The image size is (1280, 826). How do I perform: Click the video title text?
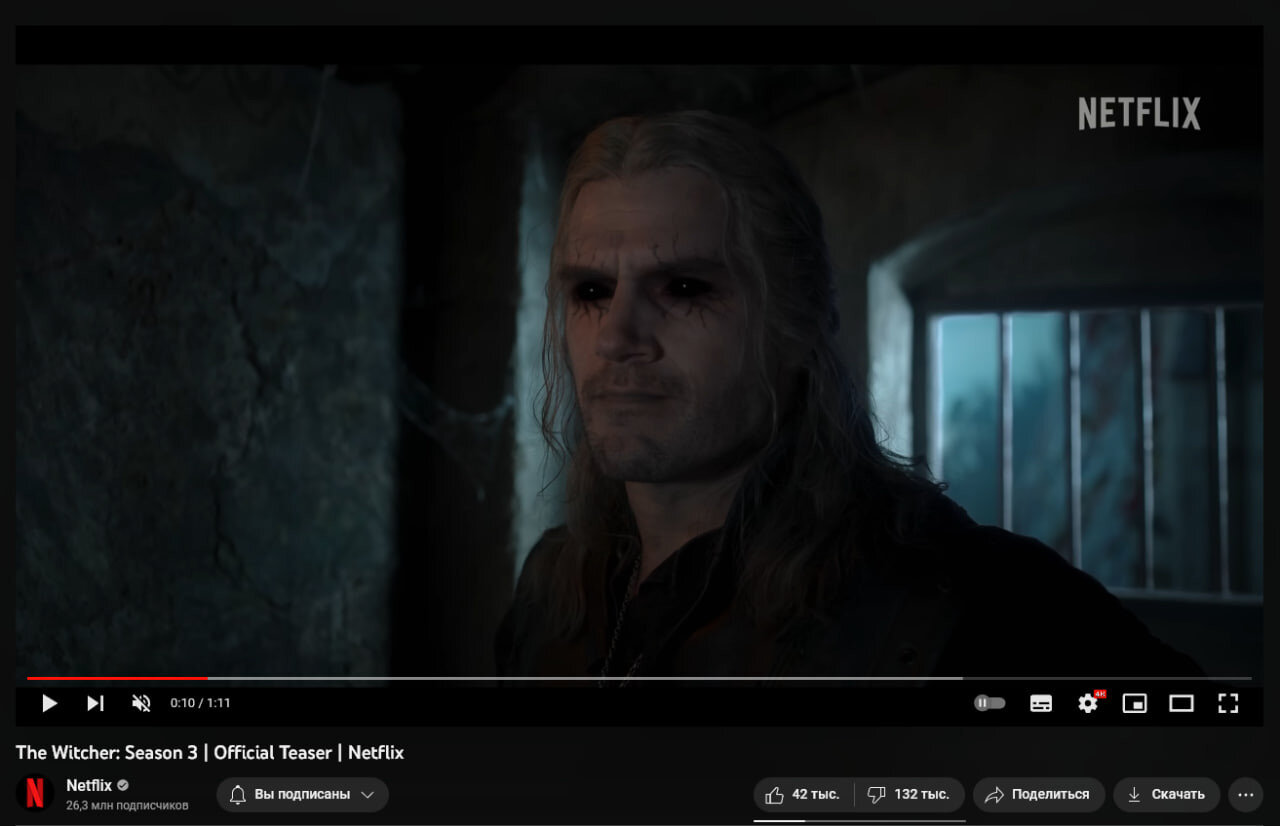[x=210, y=752]
